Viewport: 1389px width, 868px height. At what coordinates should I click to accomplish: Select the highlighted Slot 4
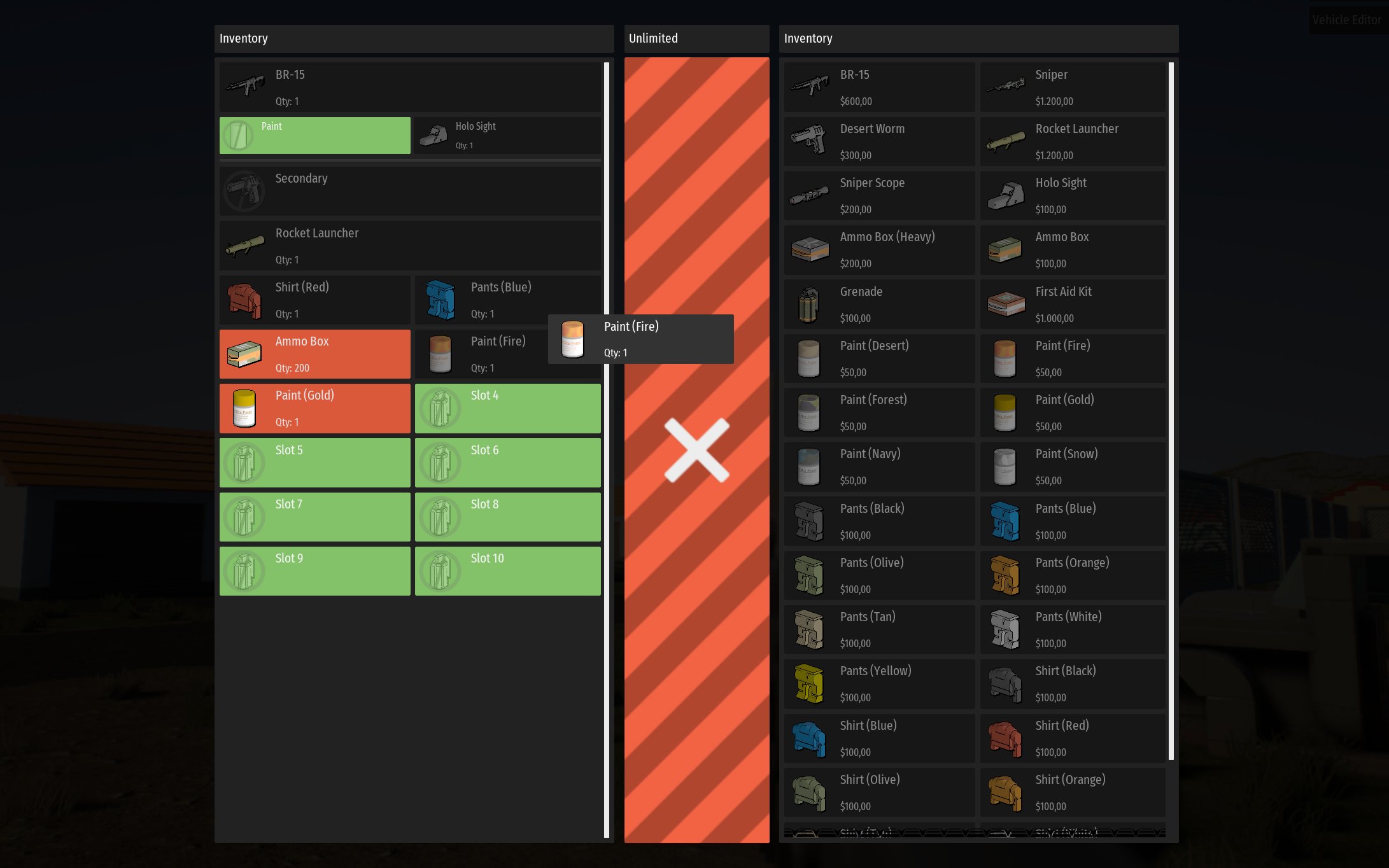pyautogui.click(x=507, y=408)
